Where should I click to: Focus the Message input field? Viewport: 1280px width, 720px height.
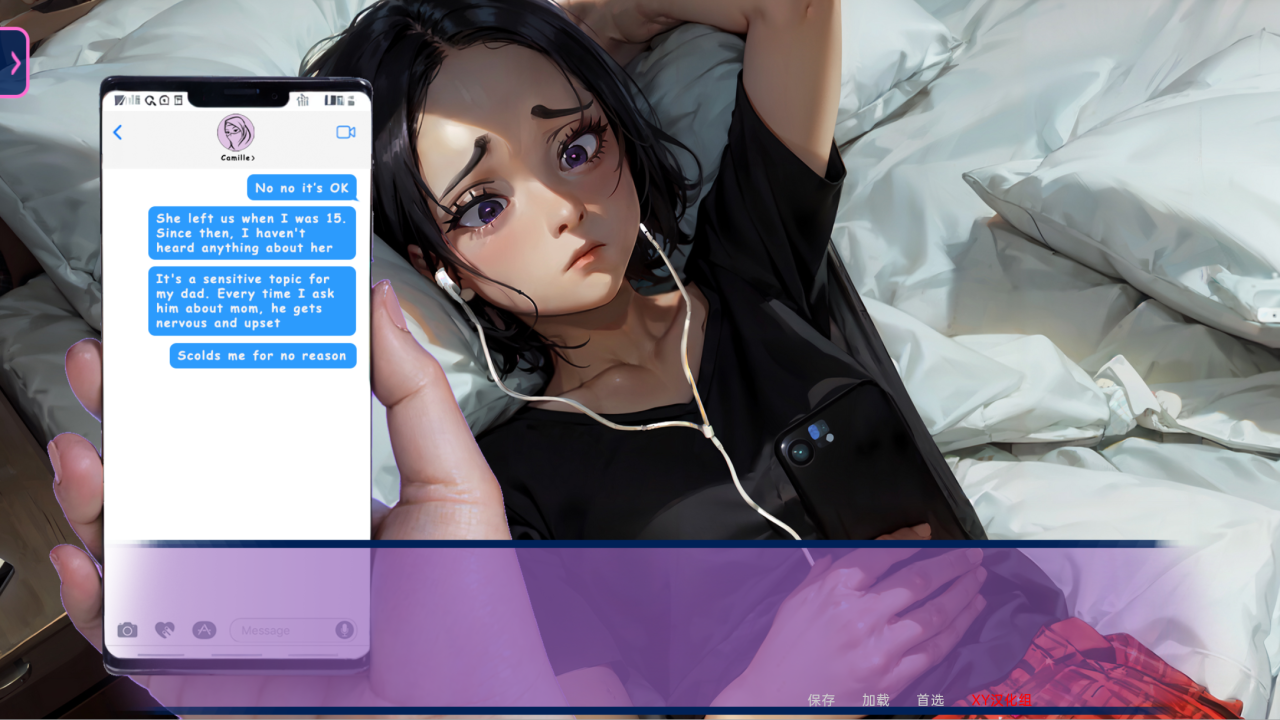click(x=293, y=630)
